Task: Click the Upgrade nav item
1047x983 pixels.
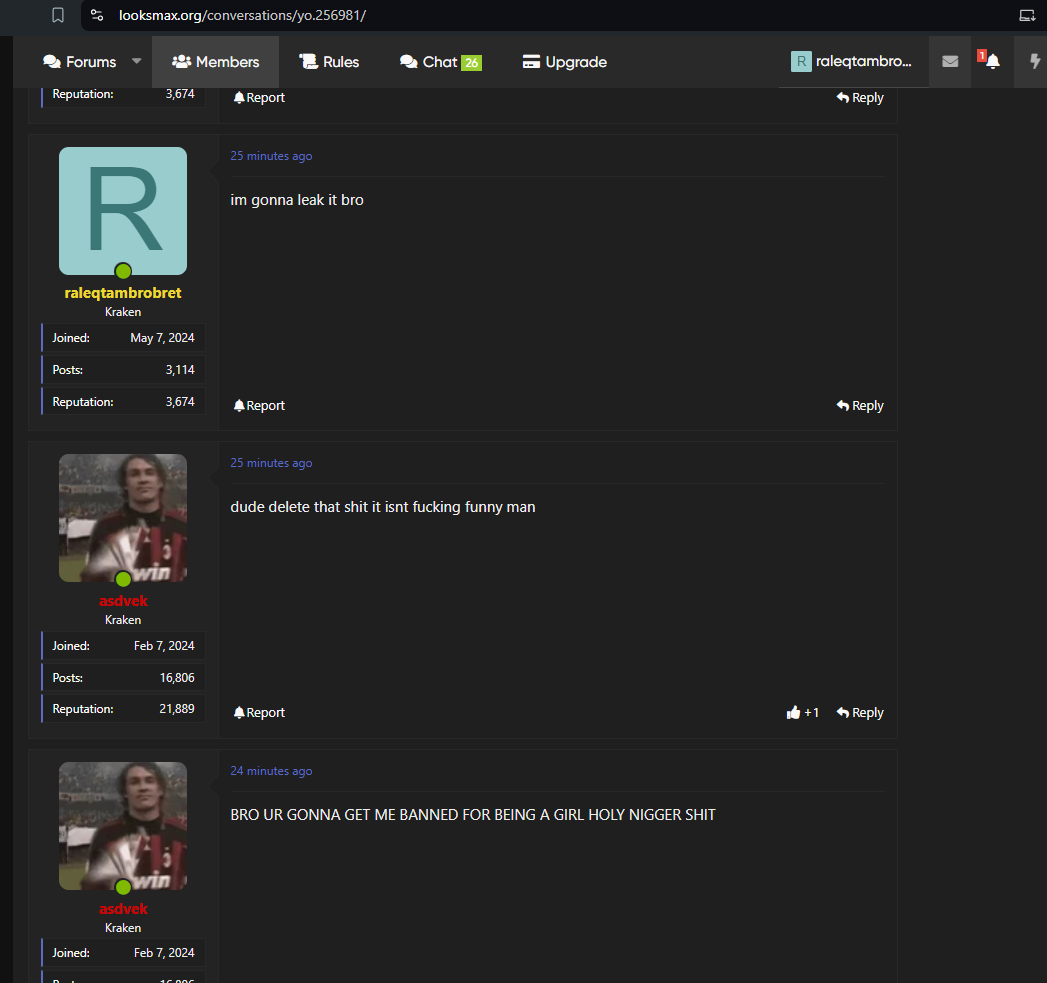Action: click(564, 62)
